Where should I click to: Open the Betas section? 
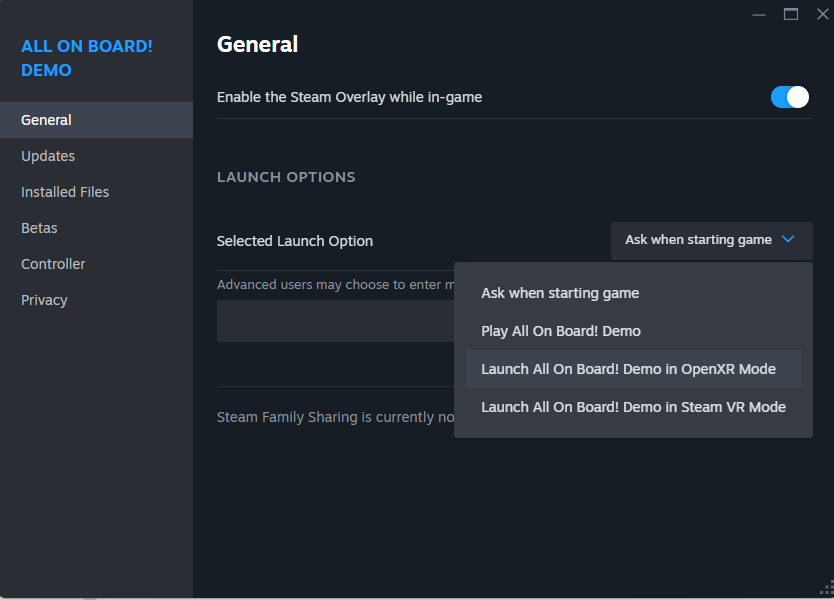(39, 228)
